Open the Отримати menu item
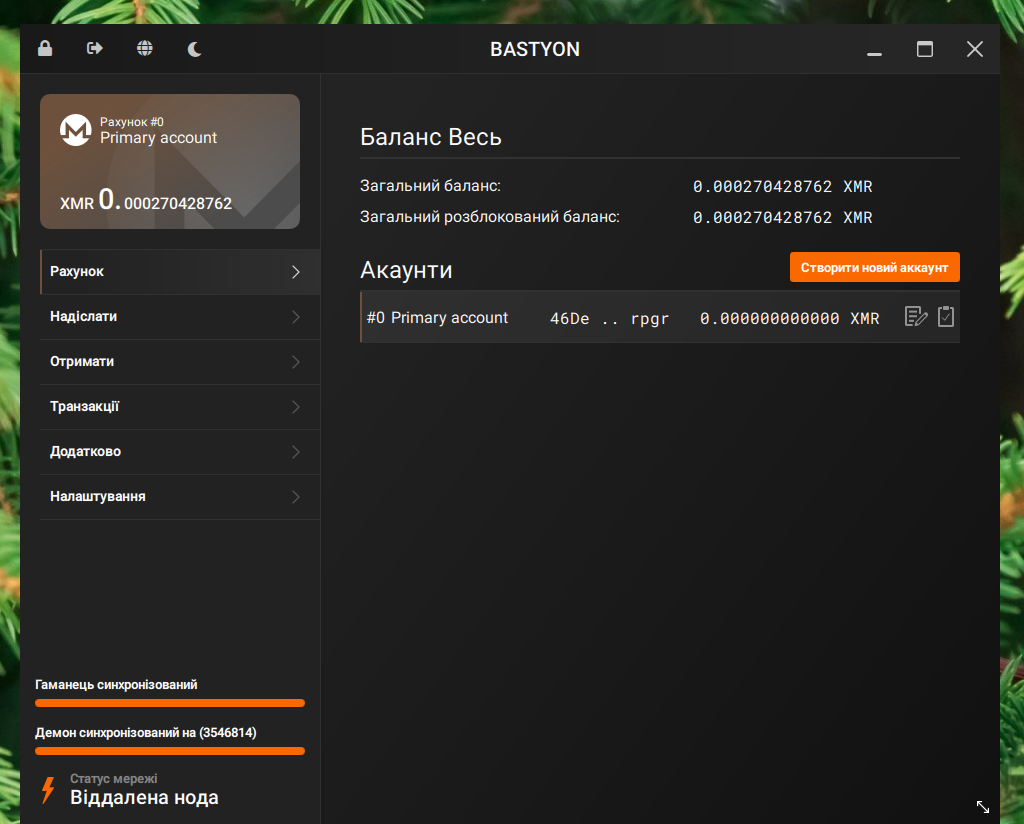Image resolution: width=1024 pixels, height=824 pixels. coord(82,362)
